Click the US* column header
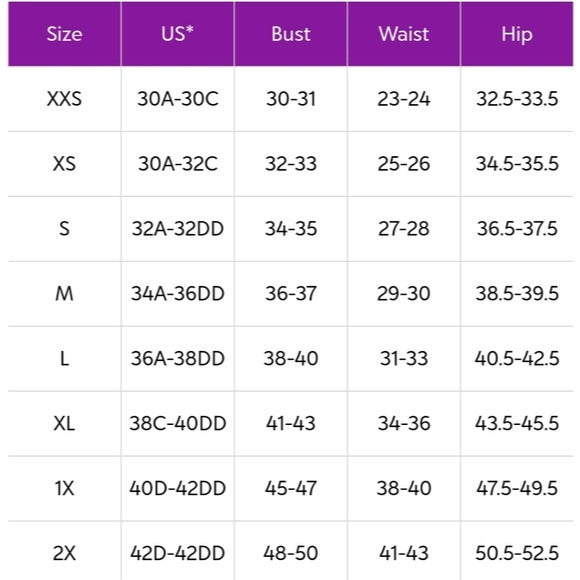 pyautogui.click(x=178, y=34)
